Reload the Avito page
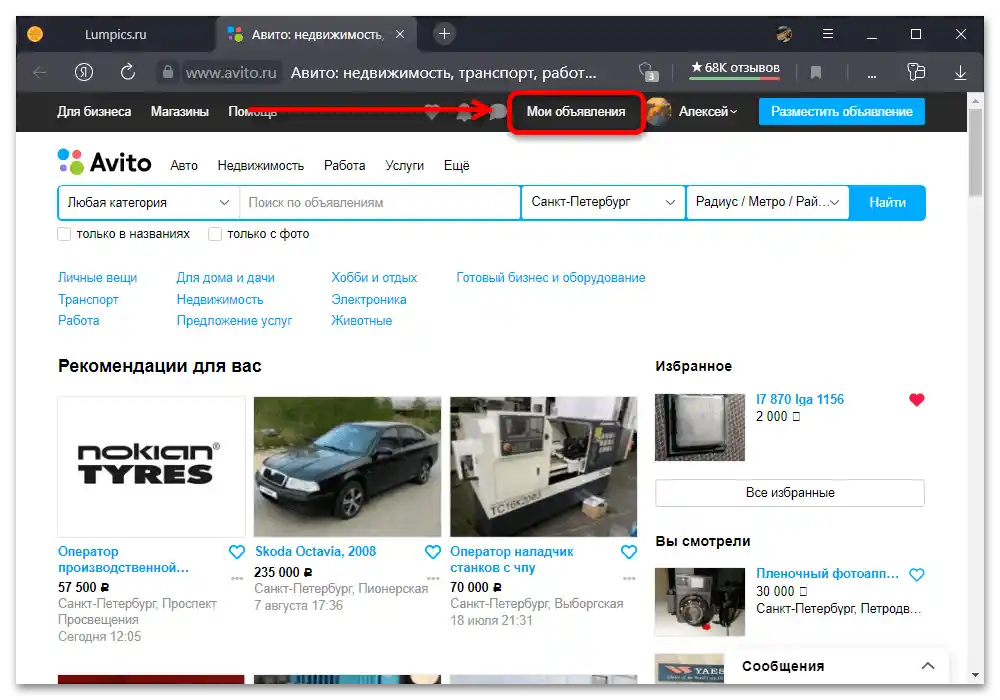This screenshot has height=700, width=1000. click(128, 72)
